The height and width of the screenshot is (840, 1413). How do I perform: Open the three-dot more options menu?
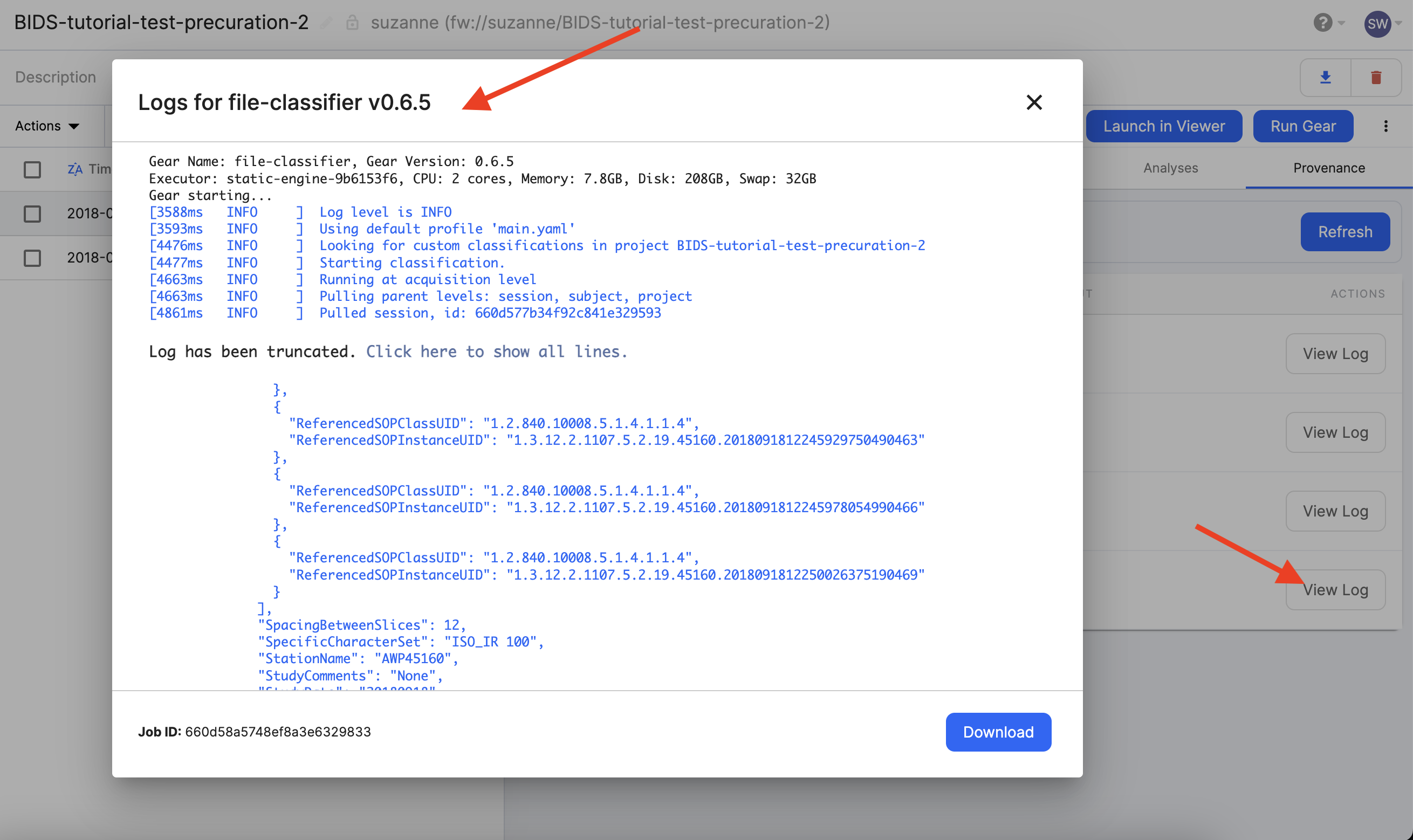(x=1385, y=126)
